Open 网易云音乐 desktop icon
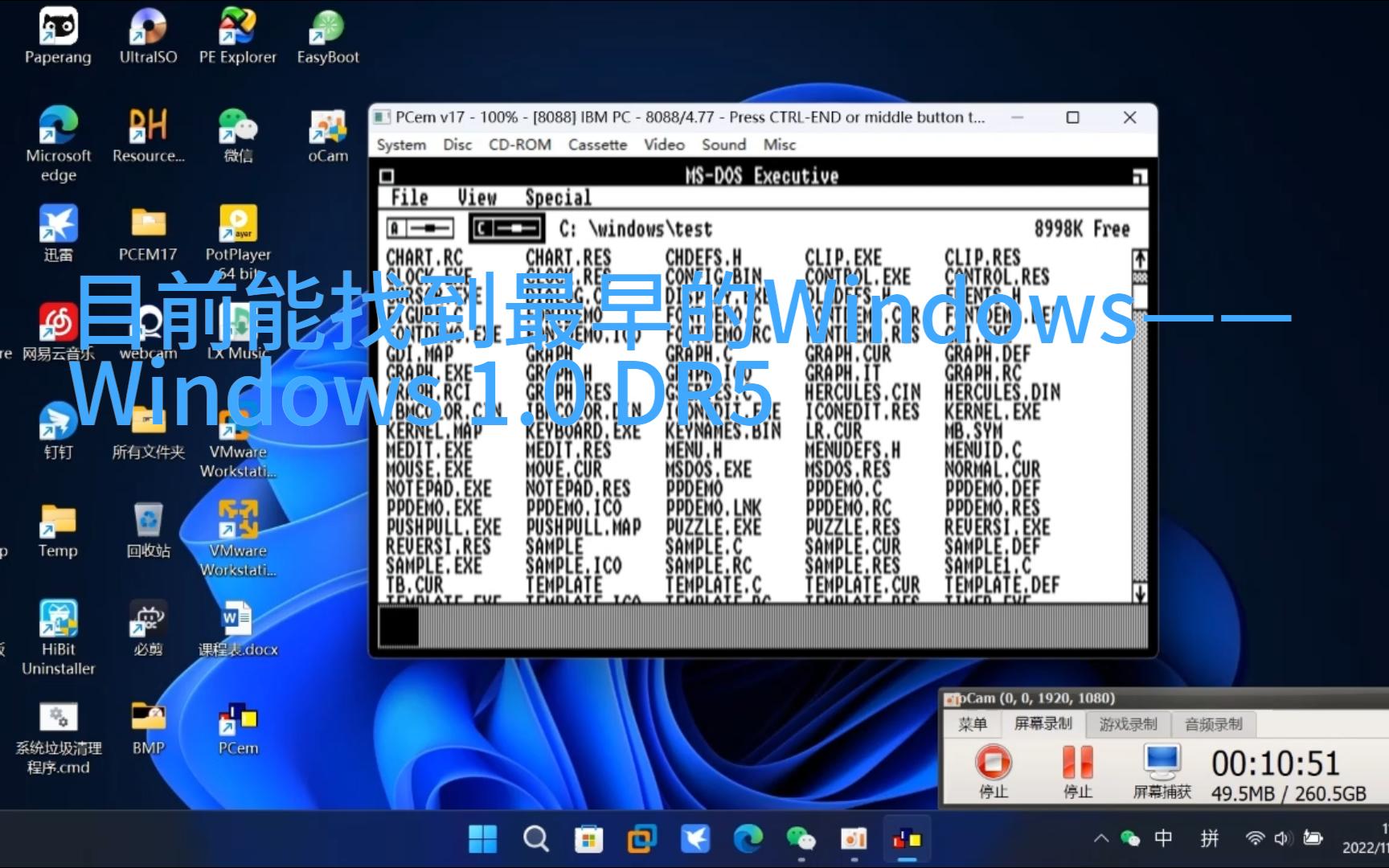1389x868 pixels. (x=58, y=333)
